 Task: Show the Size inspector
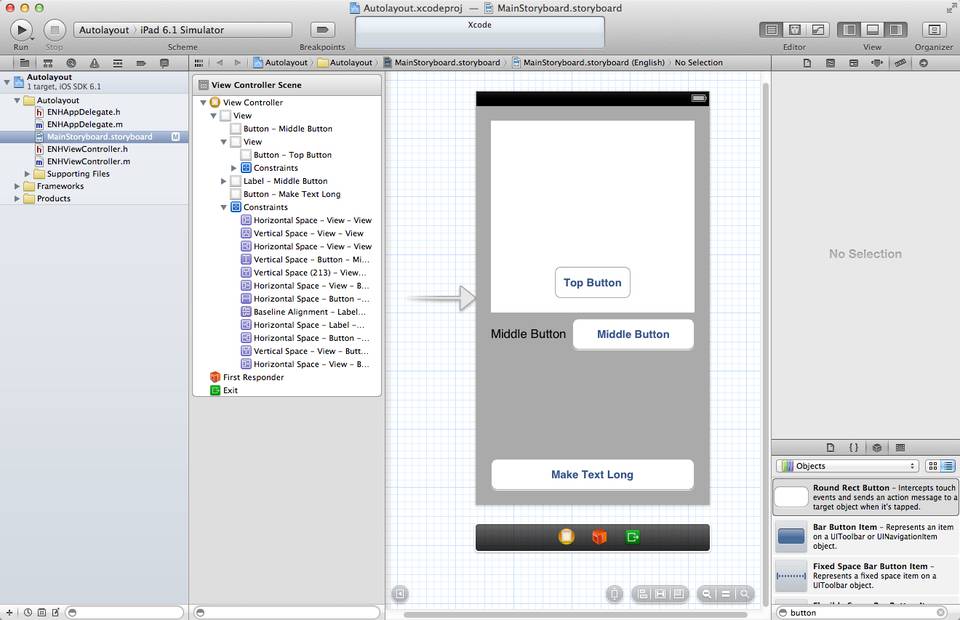tap(900, 62)
